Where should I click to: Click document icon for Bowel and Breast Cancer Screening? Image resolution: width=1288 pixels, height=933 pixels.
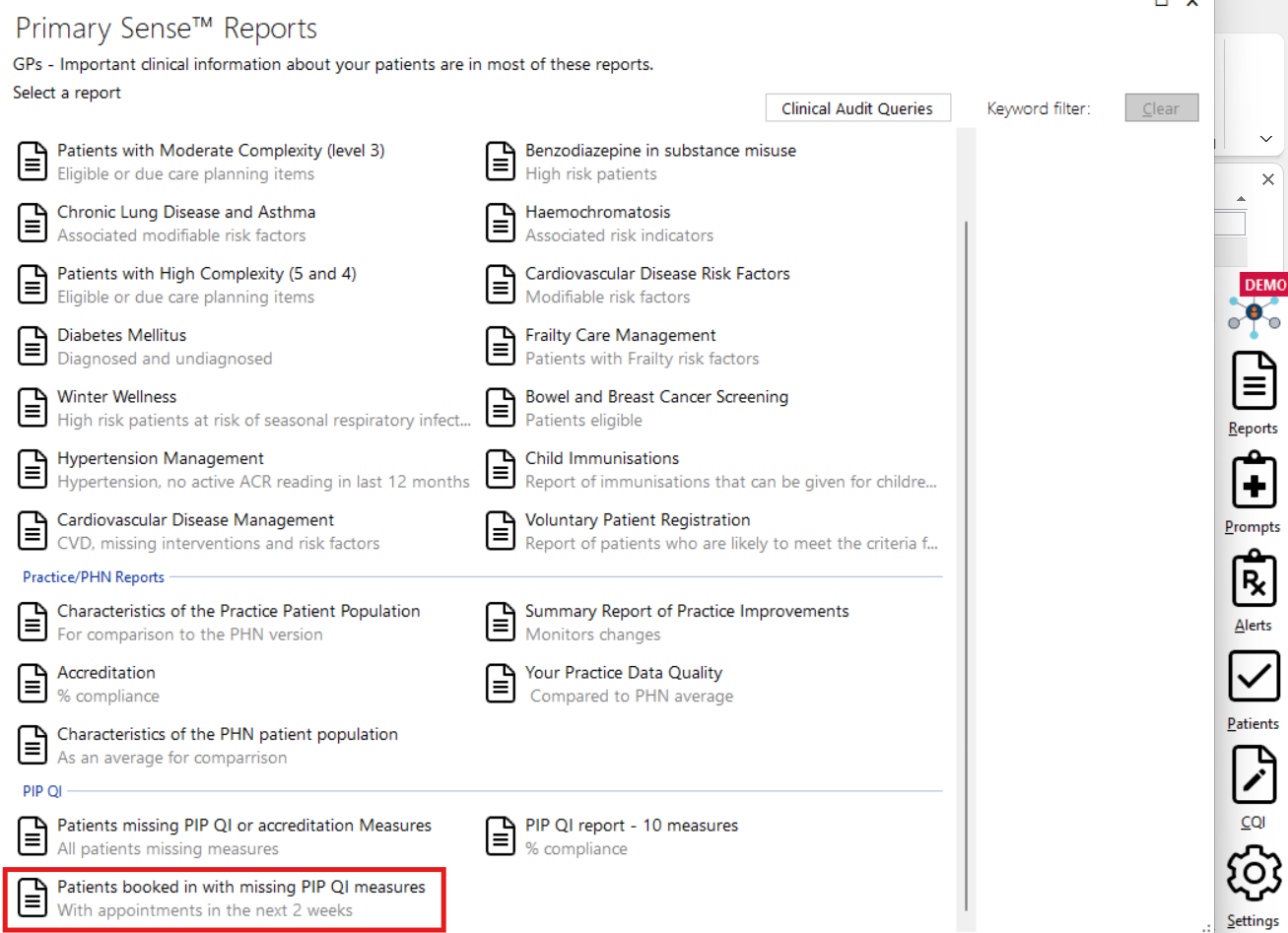tap(501, 408)
